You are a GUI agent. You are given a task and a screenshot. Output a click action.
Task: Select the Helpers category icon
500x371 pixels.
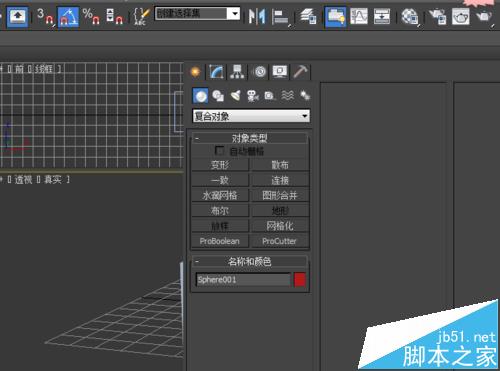pos(270,96)
